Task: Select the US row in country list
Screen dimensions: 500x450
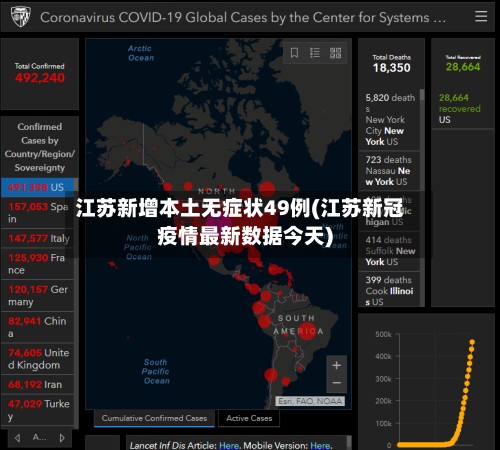Action: [37, 187]
